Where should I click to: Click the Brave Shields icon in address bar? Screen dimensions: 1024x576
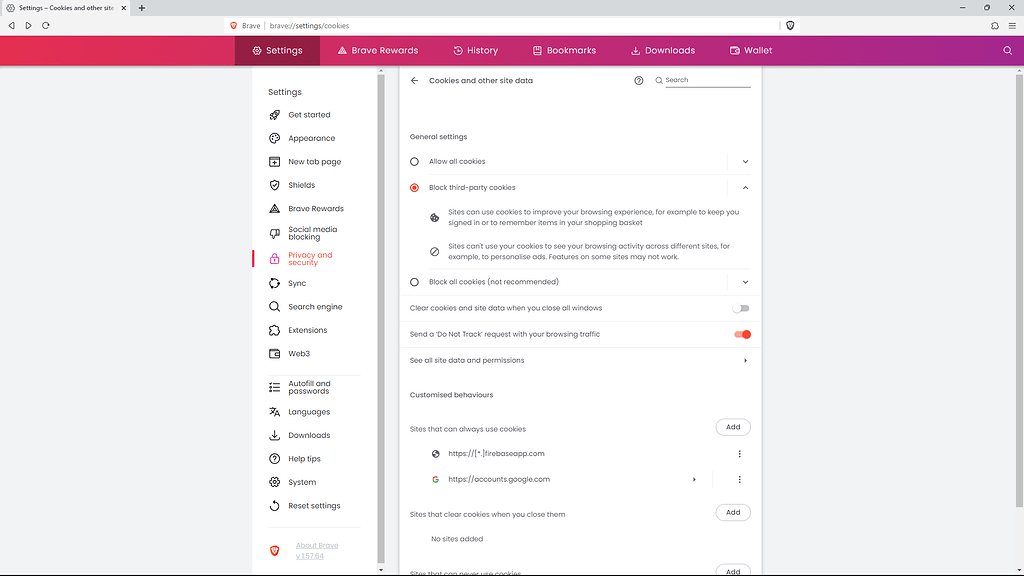point(789,25)
